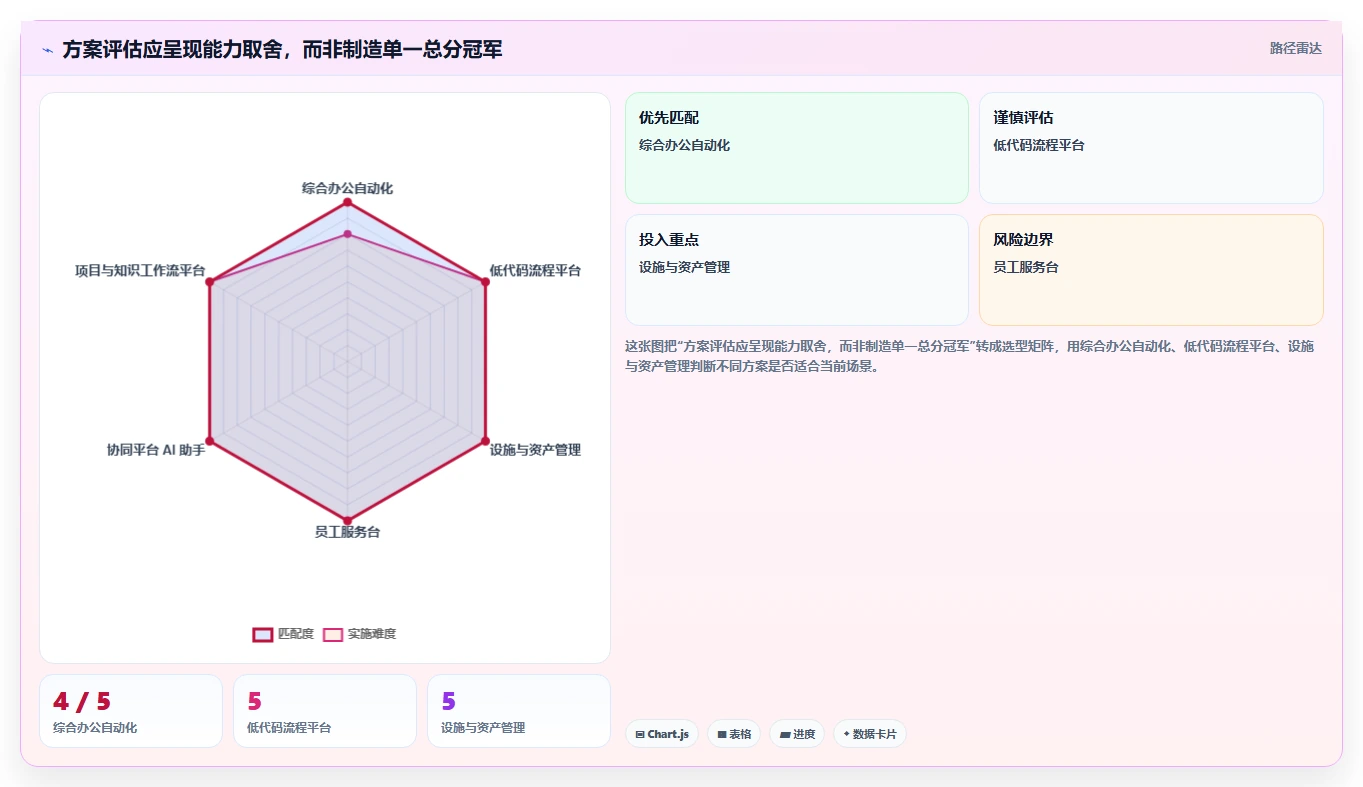Click the radar data point at 员工服务台 vertex
Image resolution: width=1363 pixels, height=787 pixels.
pyautogui.click(x=347, y=520)
